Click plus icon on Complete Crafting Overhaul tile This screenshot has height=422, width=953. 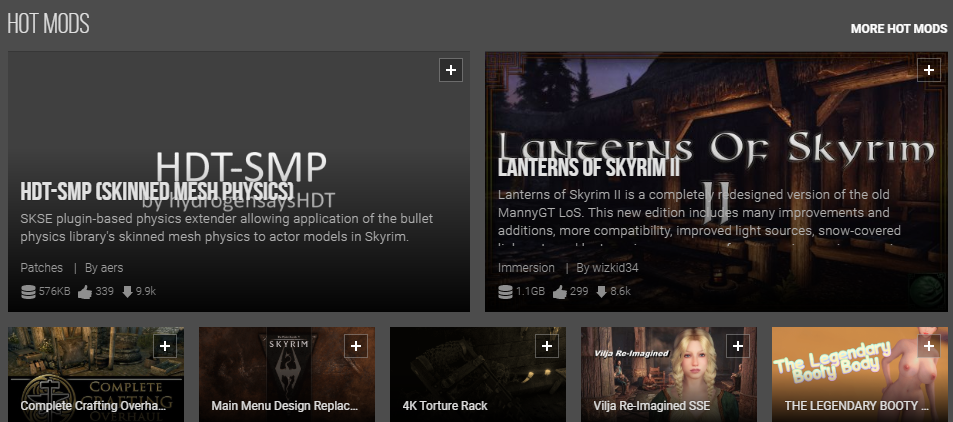pos(165,346)
